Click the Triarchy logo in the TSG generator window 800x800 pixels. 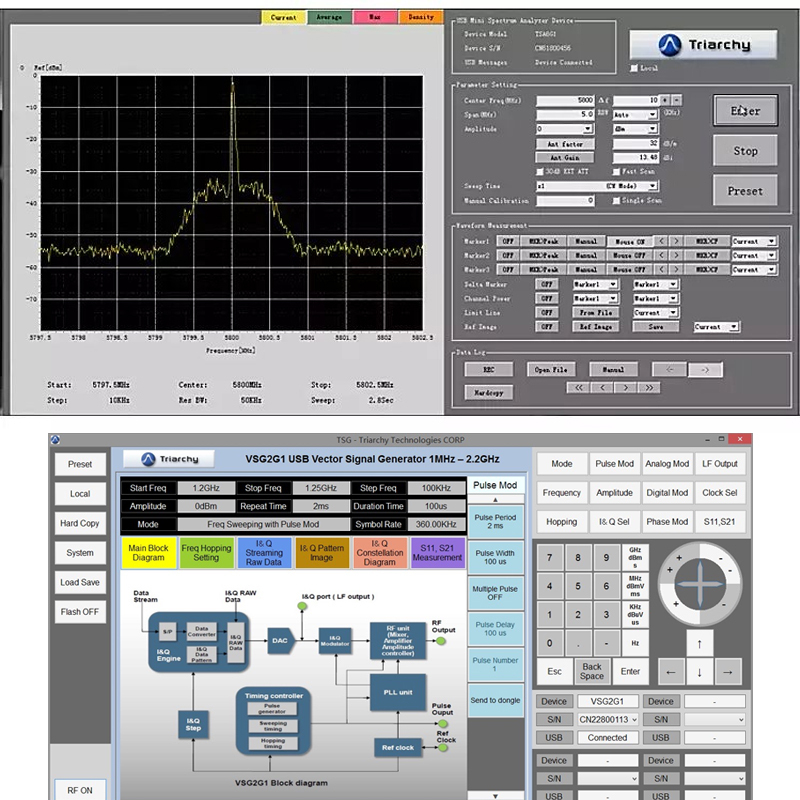[169, 459]
